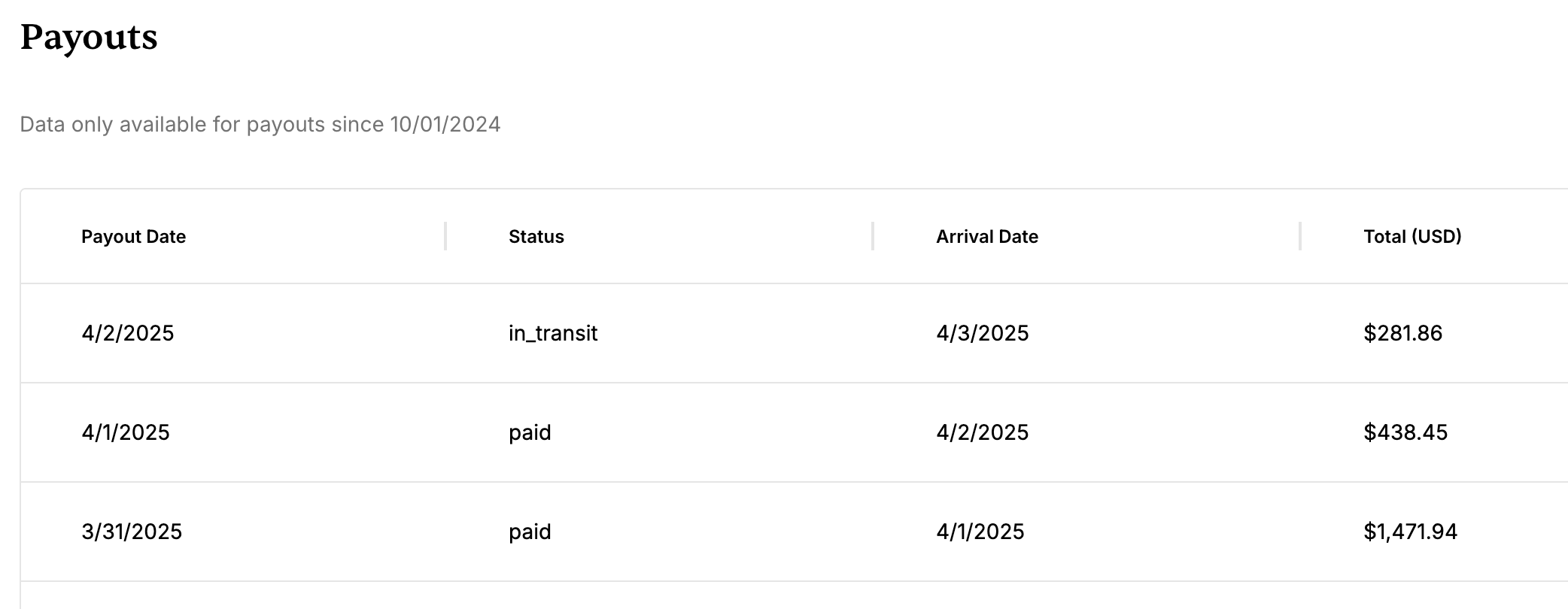Select the Total (USD) column header
This screenshot has width=1568, height=609.
click(1412, 236)
